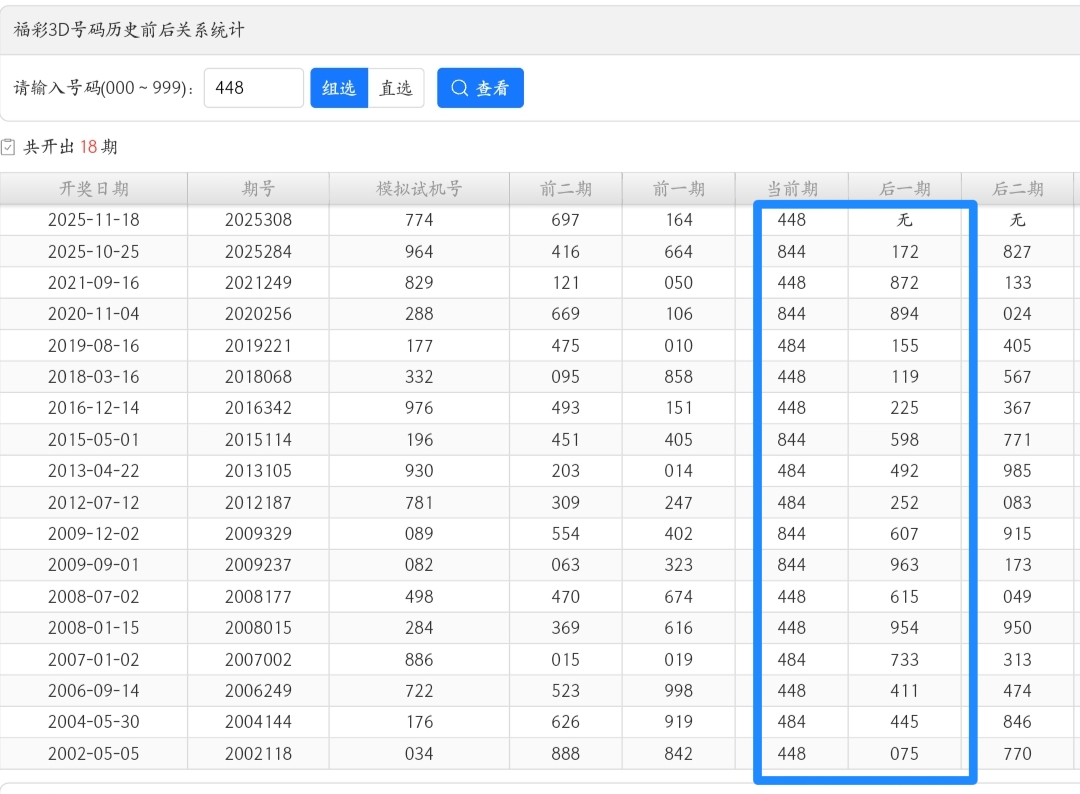Click value 888 in 2002118 row
This screenshot has height=794, width=1080.
coord(565,753)
